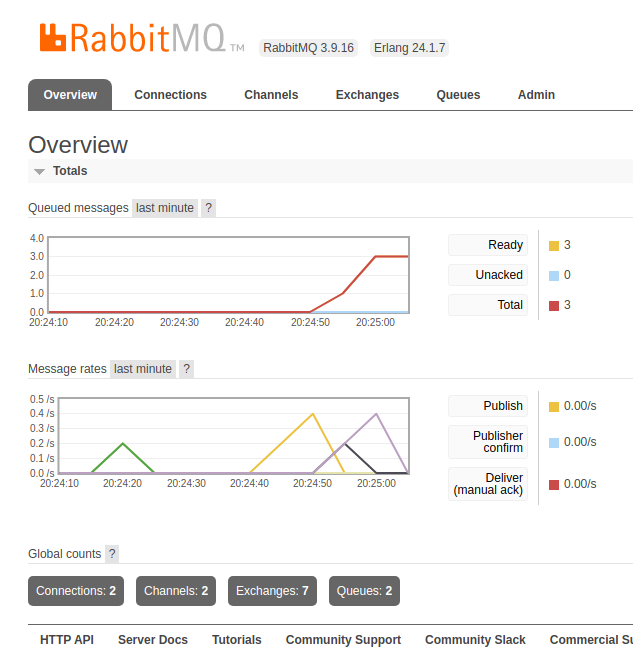Select the Admin tab
Screen dimensions: 633x664
click(536, 95)
